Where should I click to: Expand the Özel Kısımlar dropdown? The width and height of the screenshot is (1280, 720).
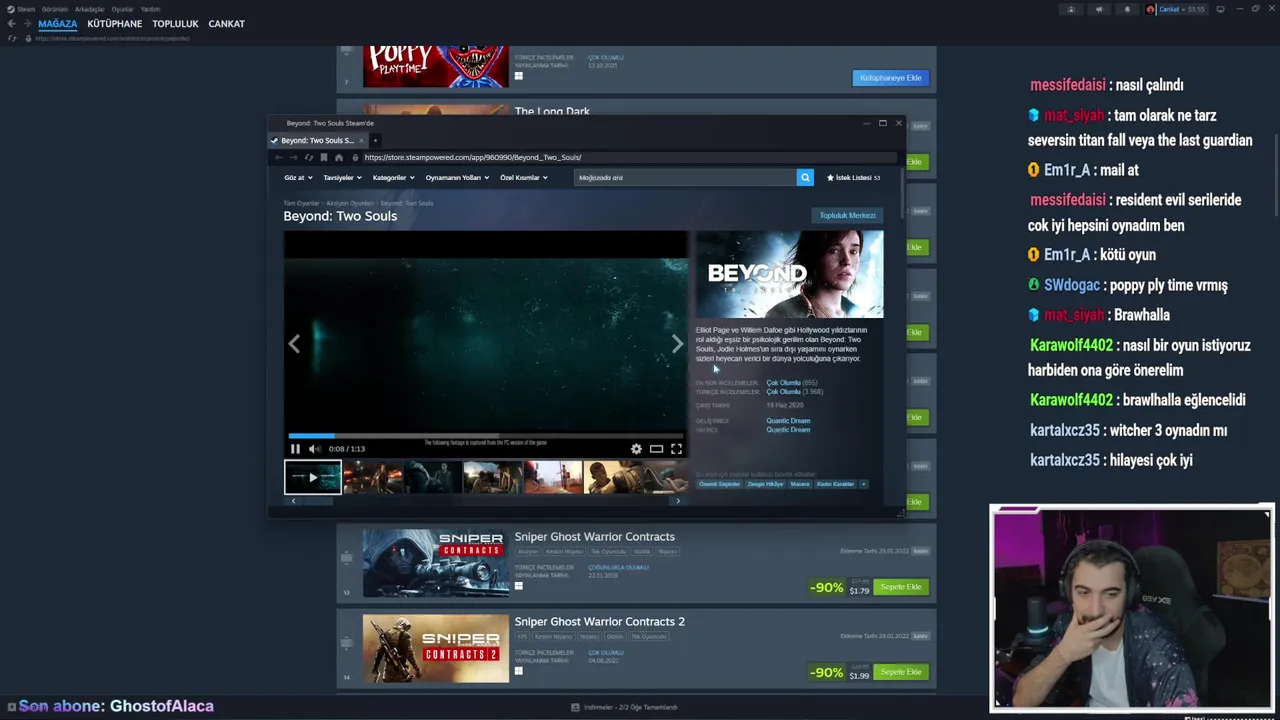point(524,177)
